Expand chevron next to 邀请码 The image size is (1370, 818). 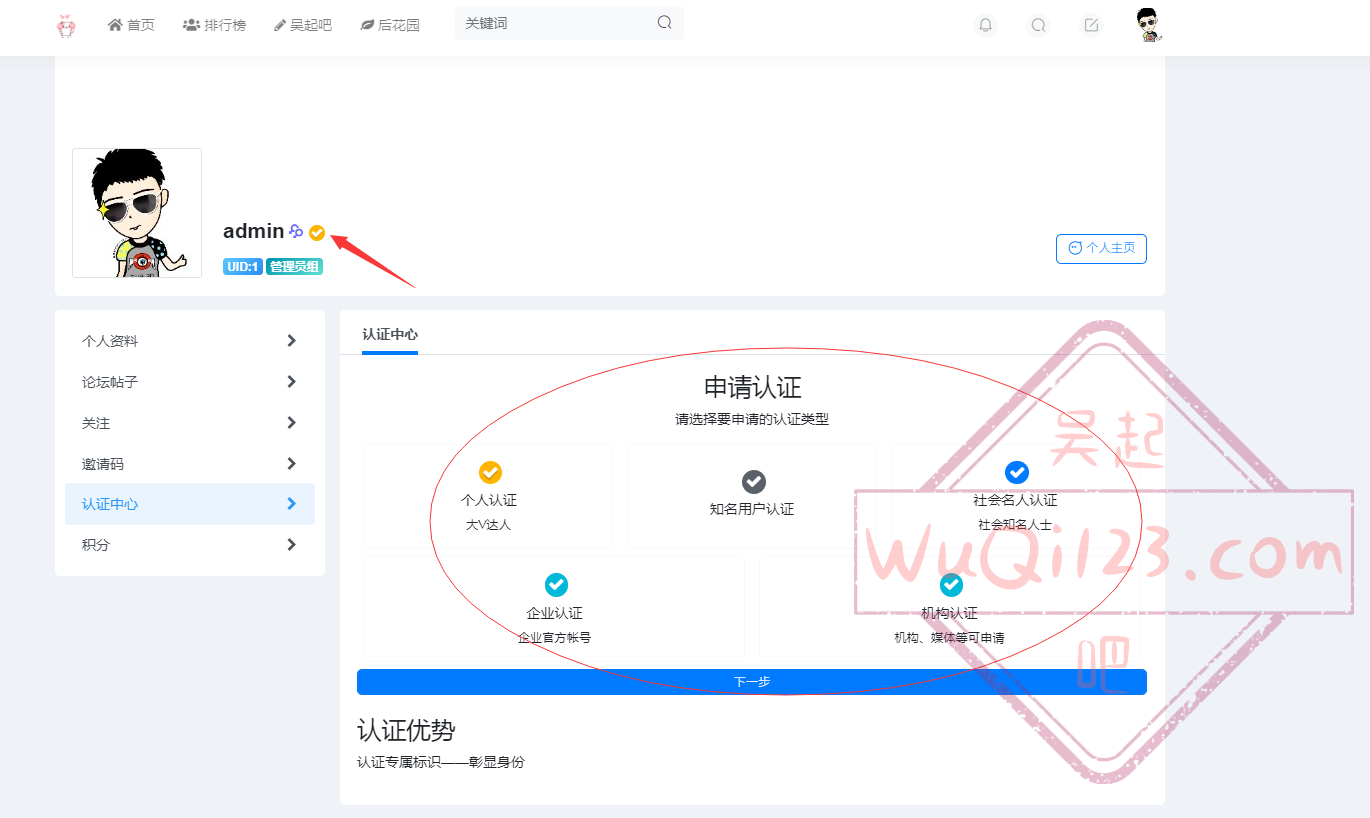tap(291, 464)
